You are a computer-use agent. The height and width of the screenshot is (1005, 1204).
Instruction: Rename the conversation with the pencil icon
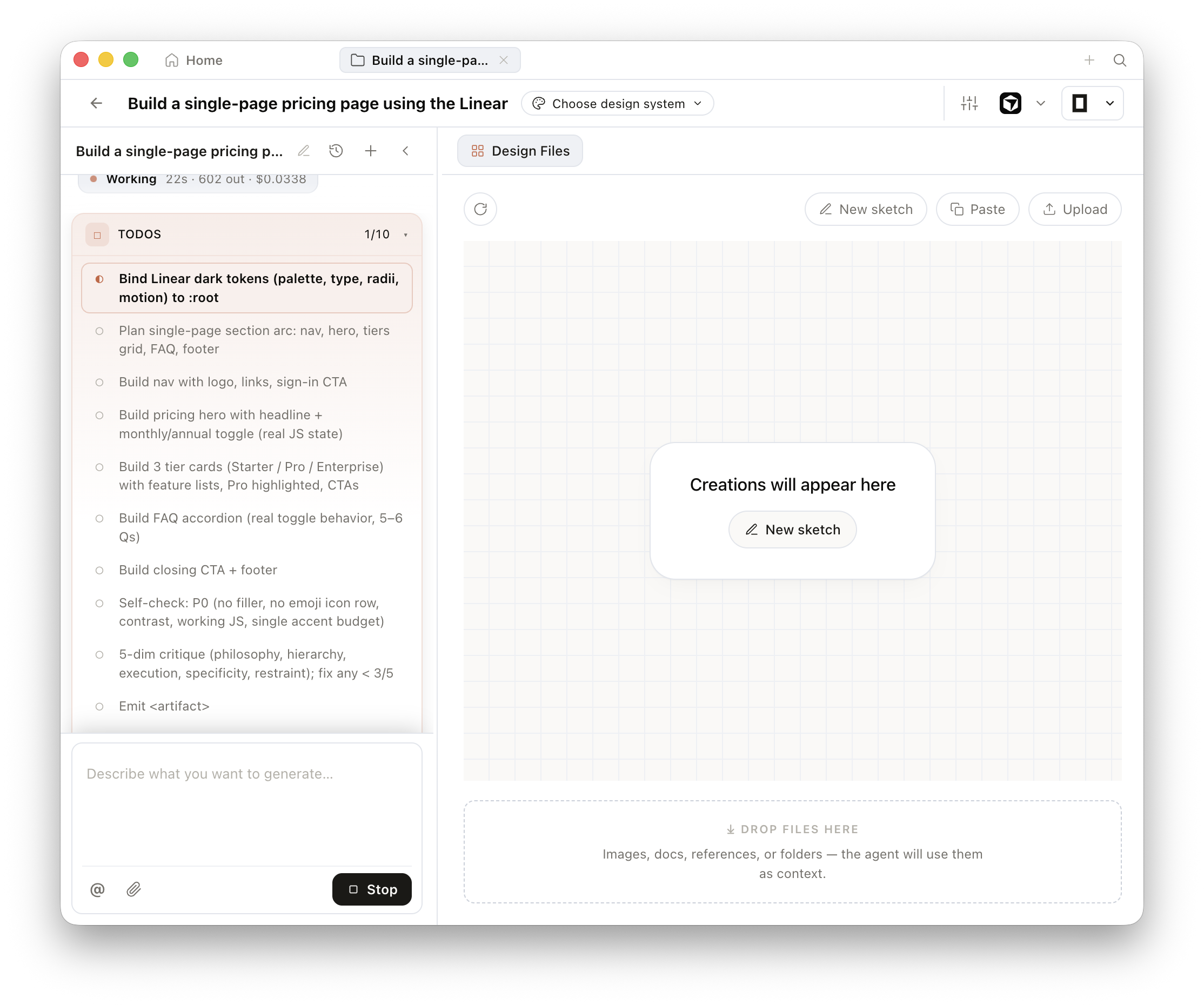pyautogui.click(x=303, y=151)
